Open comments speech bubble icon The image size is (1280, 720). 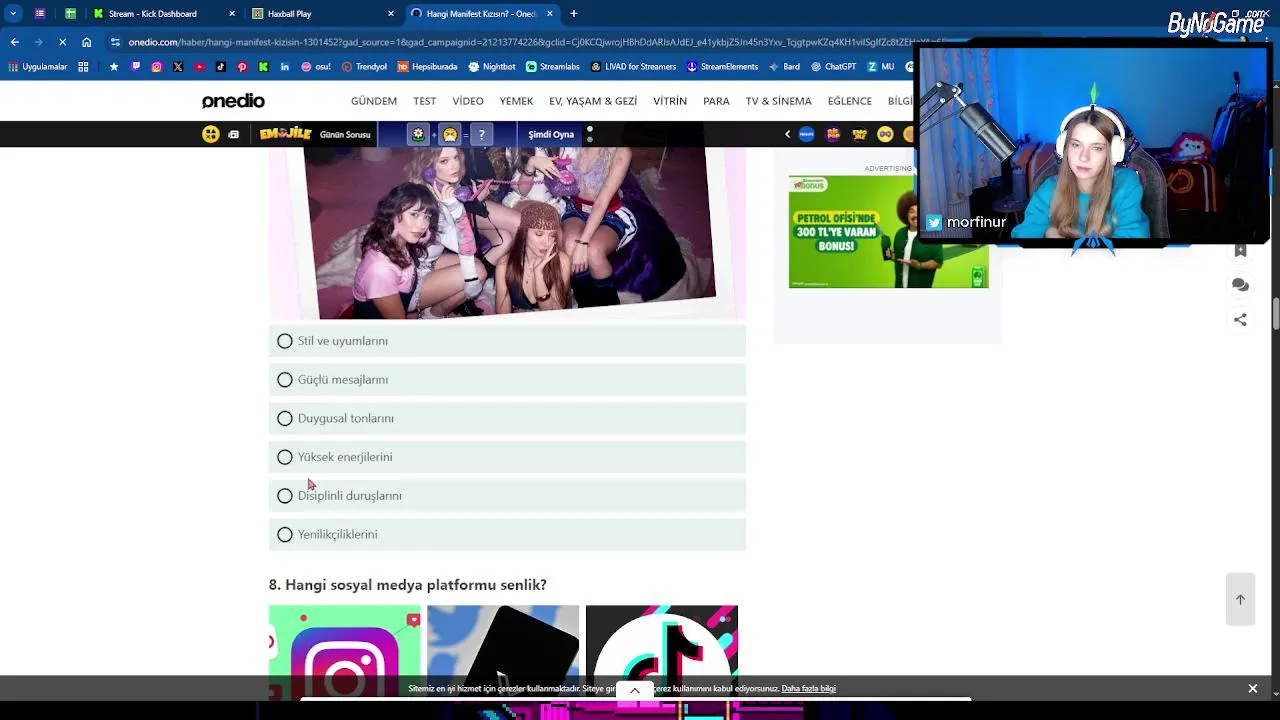(x=1240, y=285)
